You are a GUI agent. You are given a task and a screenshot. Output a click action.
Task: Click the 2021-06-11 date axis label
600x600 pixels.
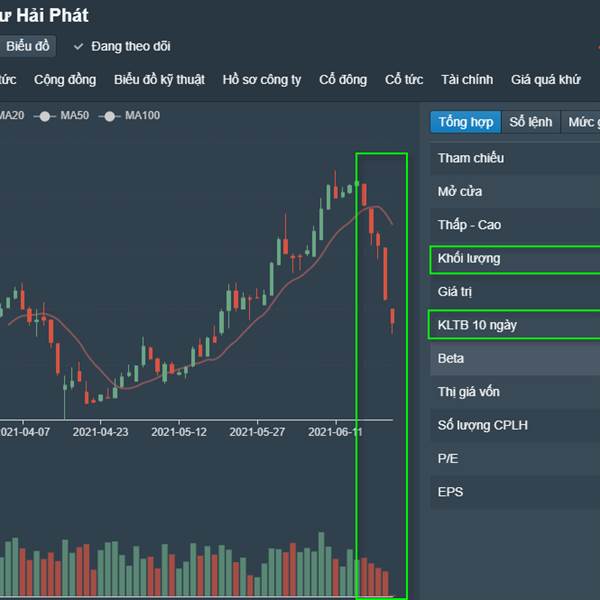coord(336,433)
